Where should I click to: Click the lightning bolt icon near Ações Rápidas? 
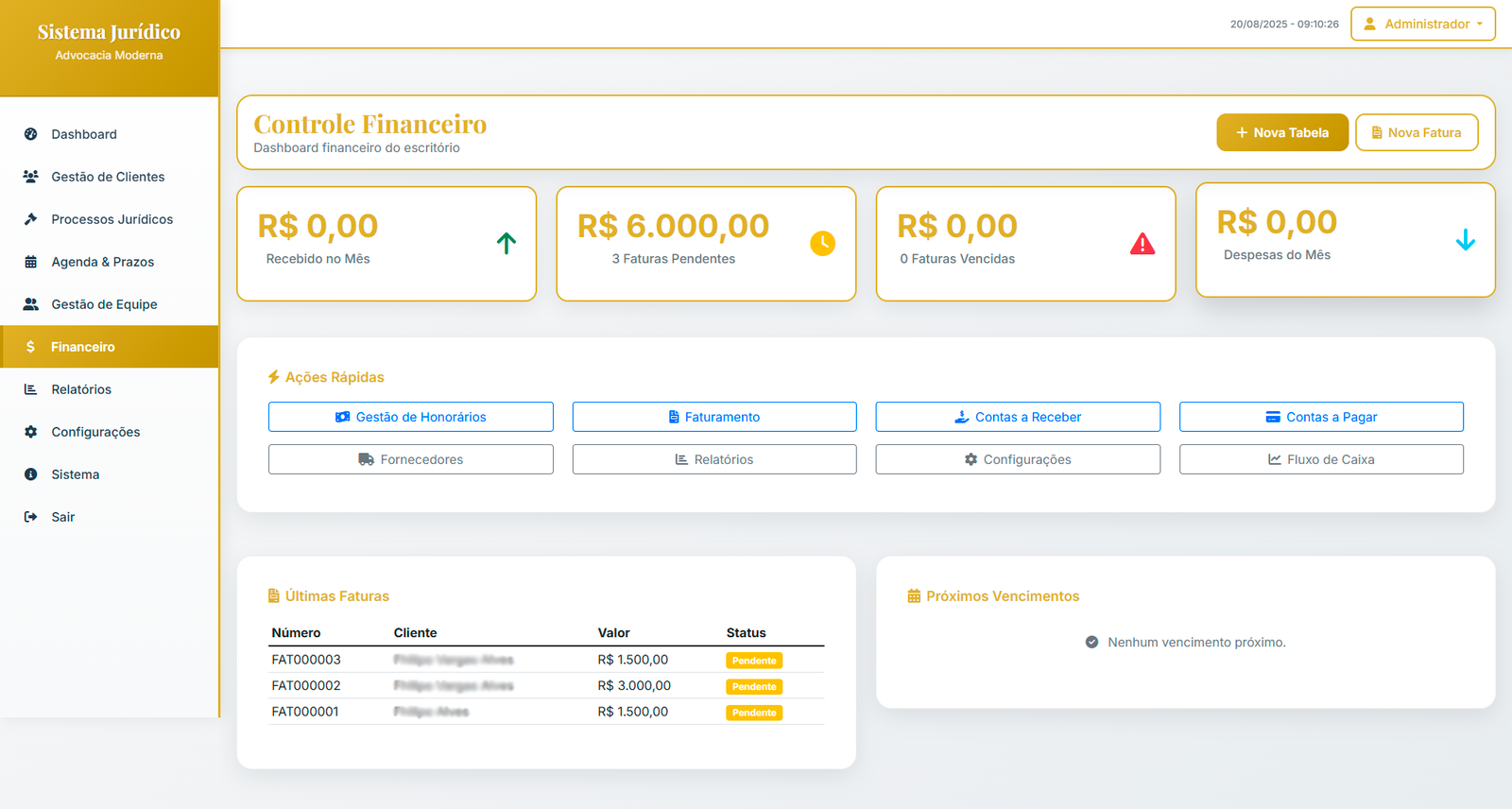[x=274, y=377]
